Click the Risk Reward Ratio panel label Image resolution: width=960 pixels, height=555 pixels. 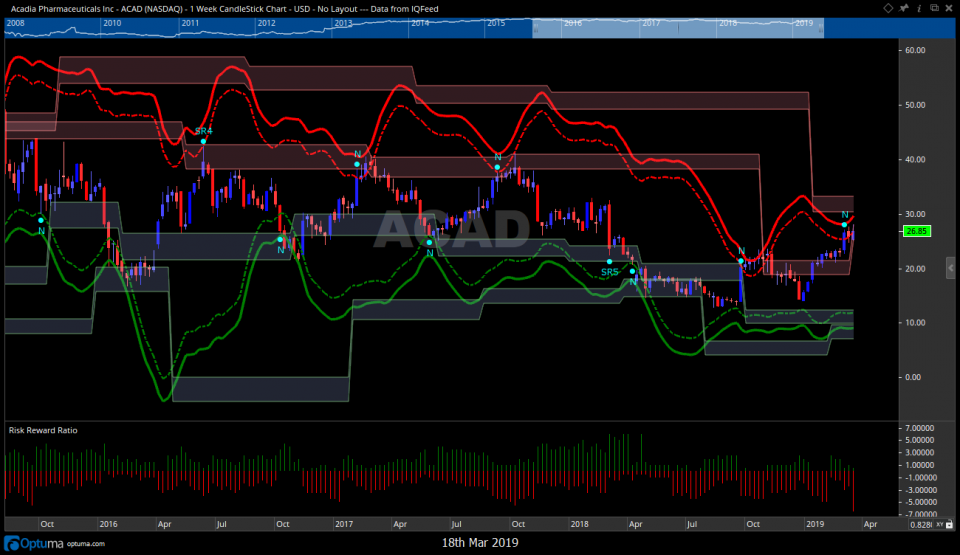pos(43,430)
